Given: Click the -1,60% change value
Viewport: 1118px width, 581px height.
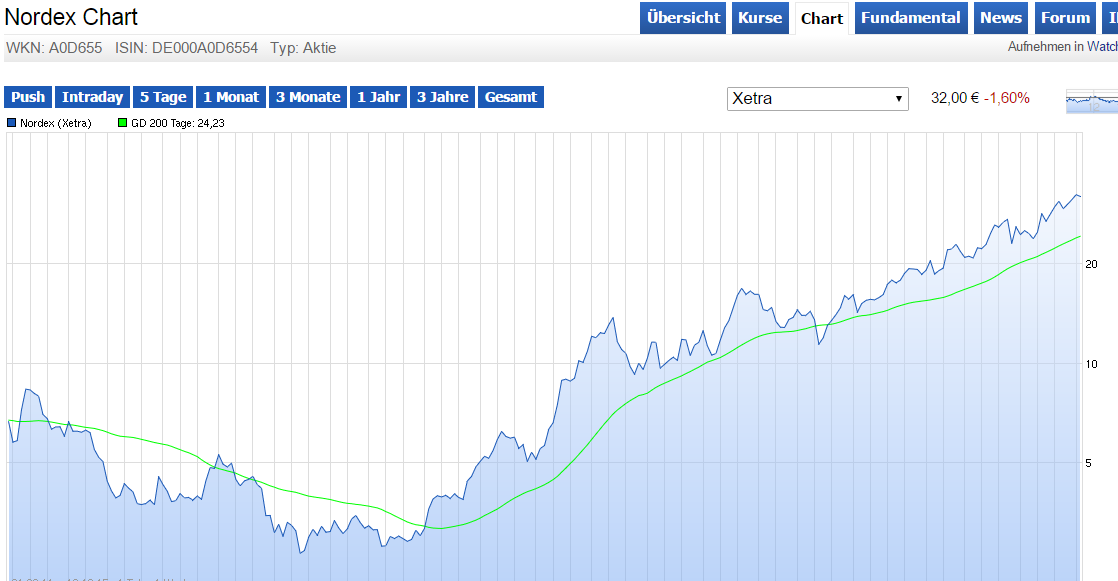Looking at the screenshot, I should pos(1007,98).
